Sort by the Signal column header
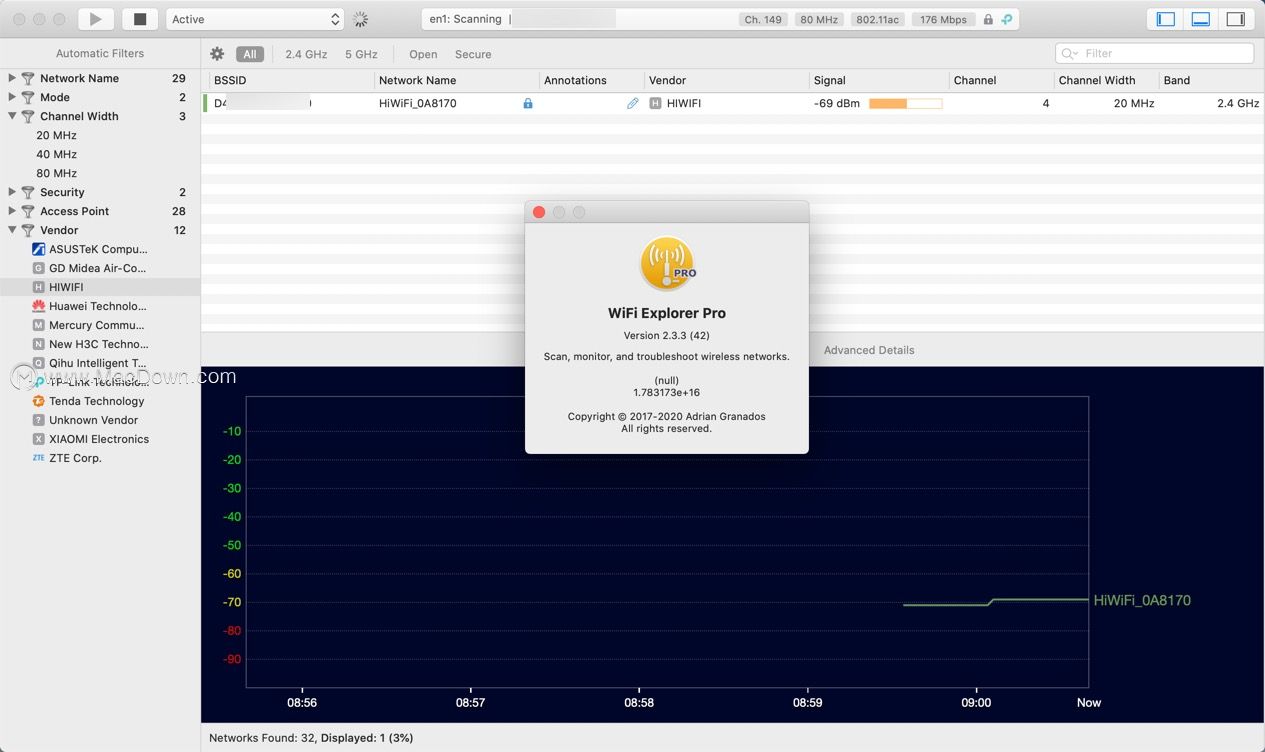1265x752 pixels. coord(879,80)
